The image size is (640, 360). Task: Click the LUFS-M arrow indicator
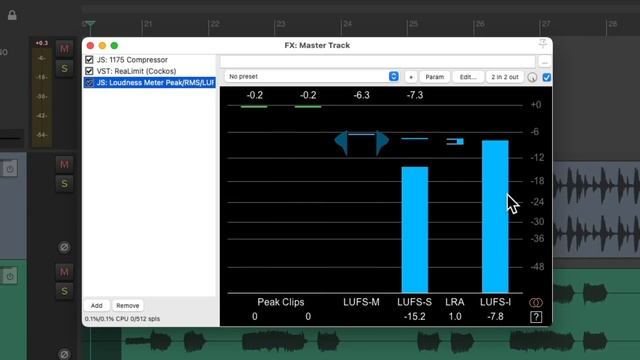362,142
